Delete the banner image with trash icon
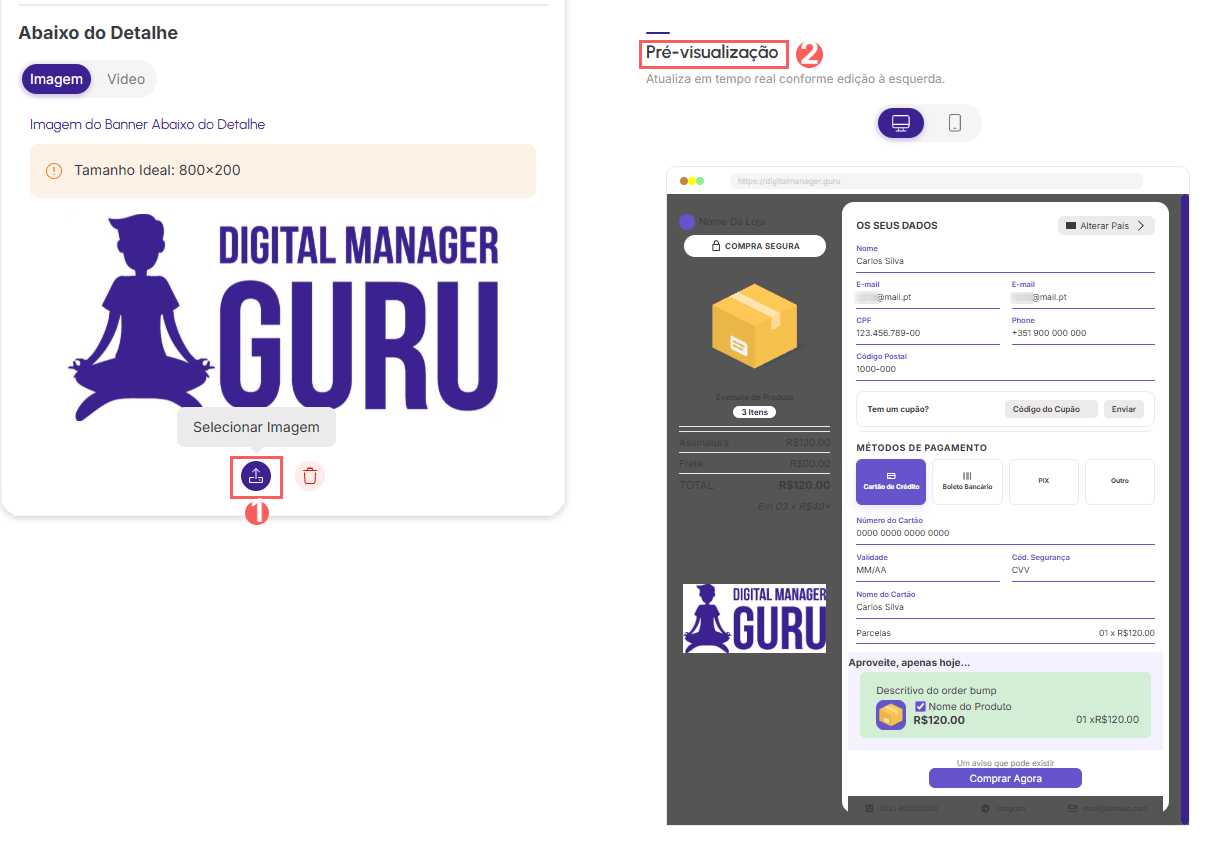This screenshot has height=852, width=1227. (310, 476)
